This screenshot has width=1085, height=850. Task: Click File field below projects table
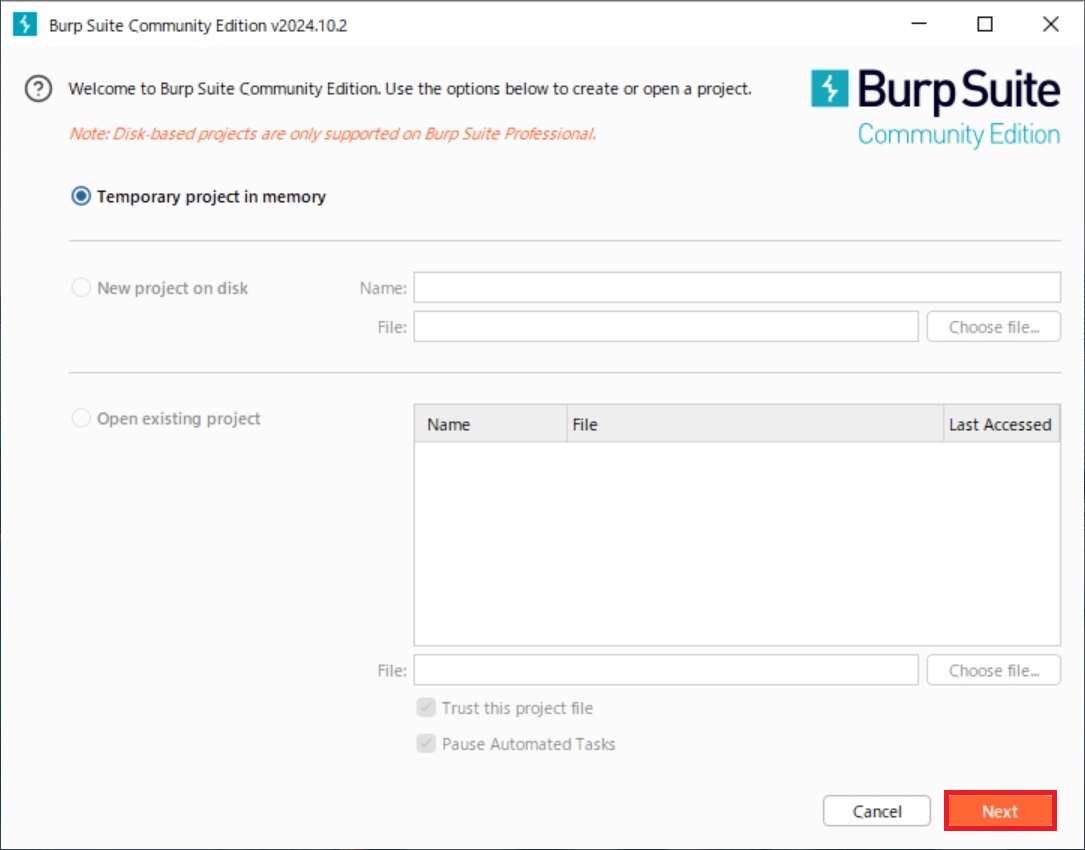pyautogui.click(x=666, y=670)
